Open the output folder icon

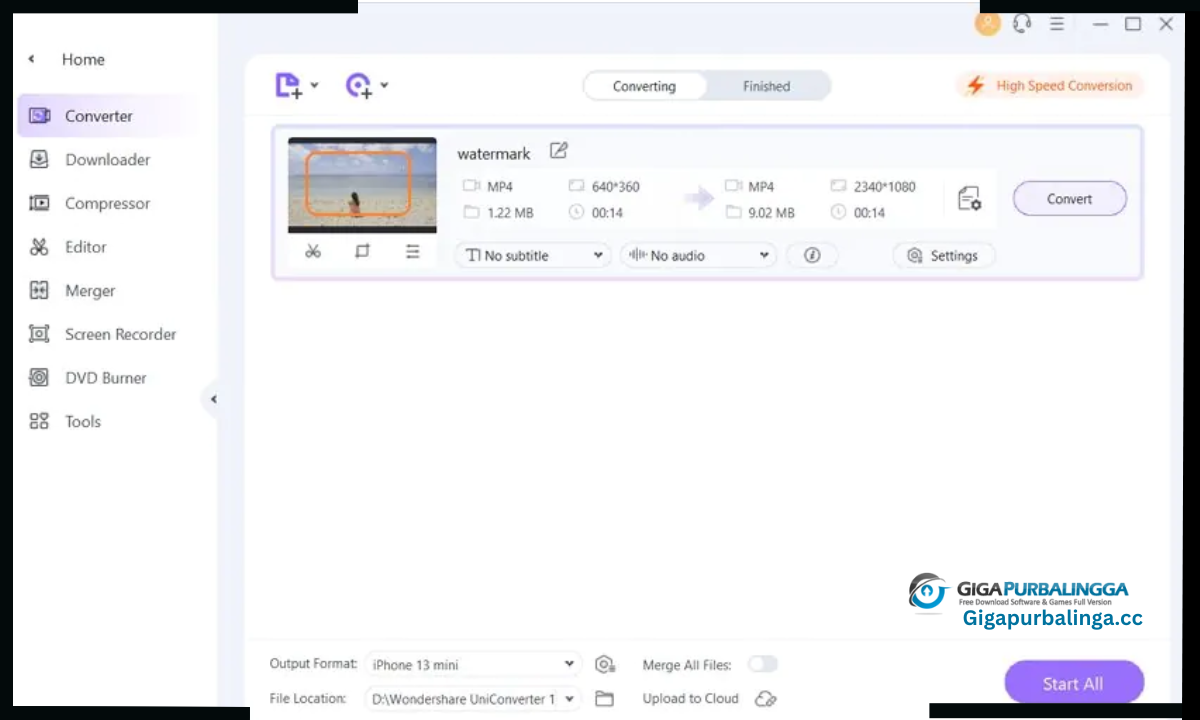click(x=604, y=699)
